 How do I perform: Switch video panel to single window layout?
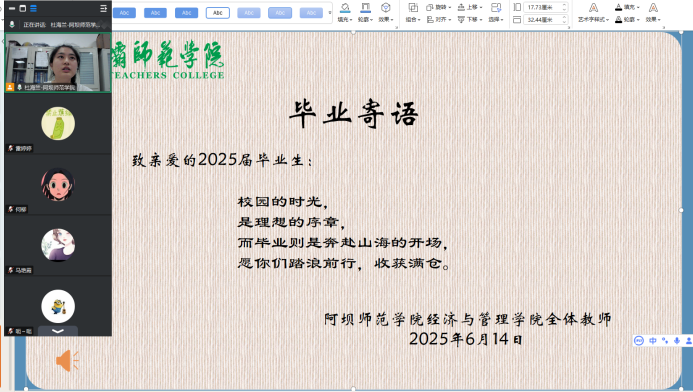(x=23, y=8)
